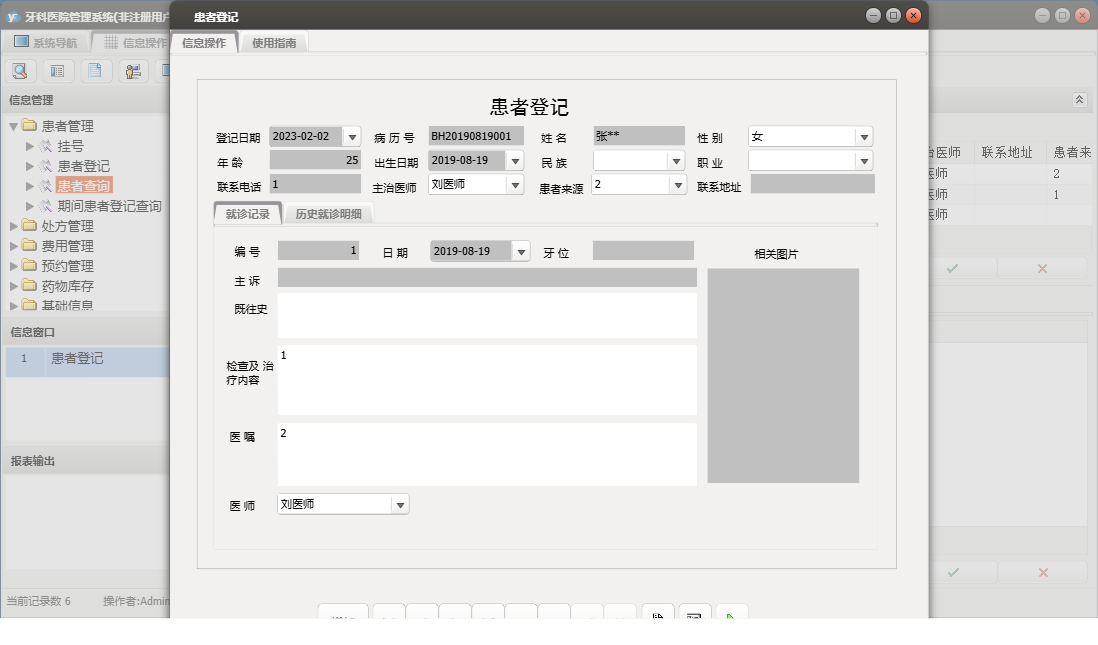1098x645 pixels.
Task: Select the search toolbar icon
Action: pos(21,71)
